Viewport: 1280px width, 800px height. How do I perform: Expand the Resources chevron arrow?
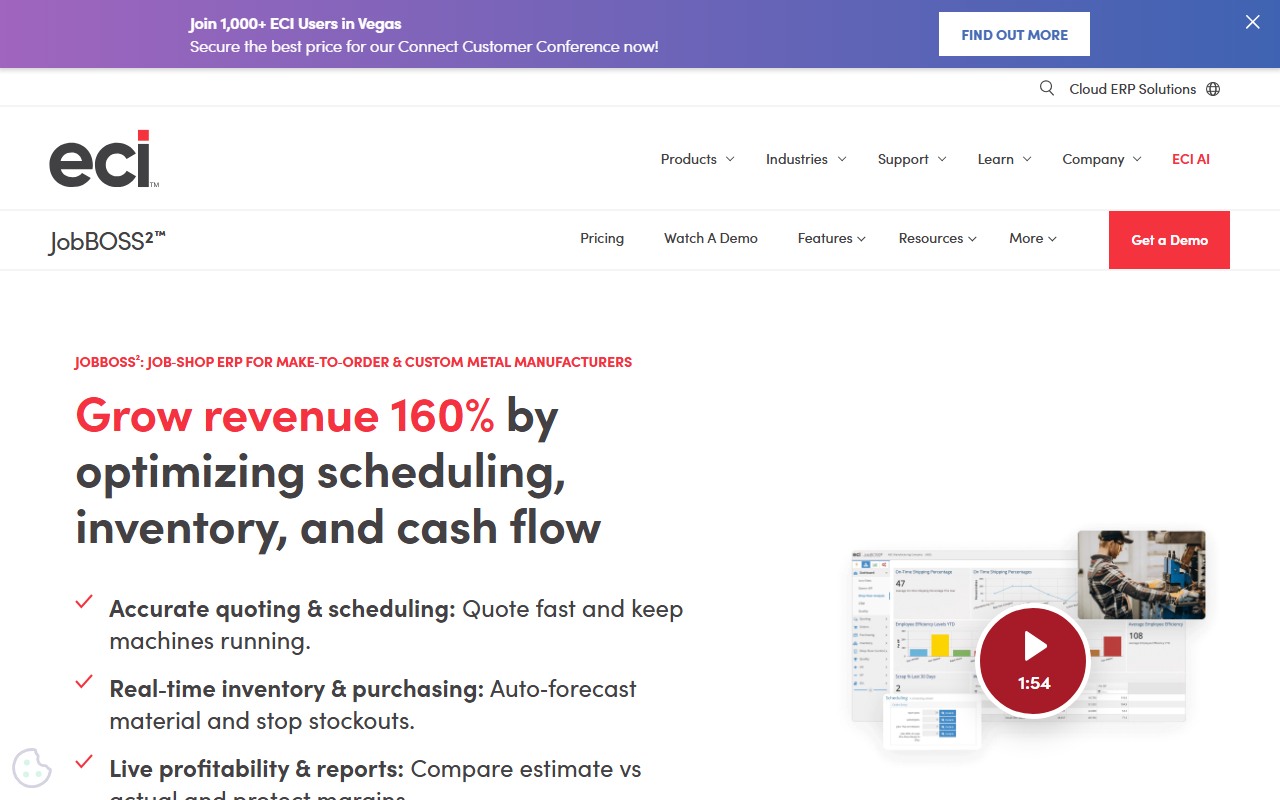point(973,239)
